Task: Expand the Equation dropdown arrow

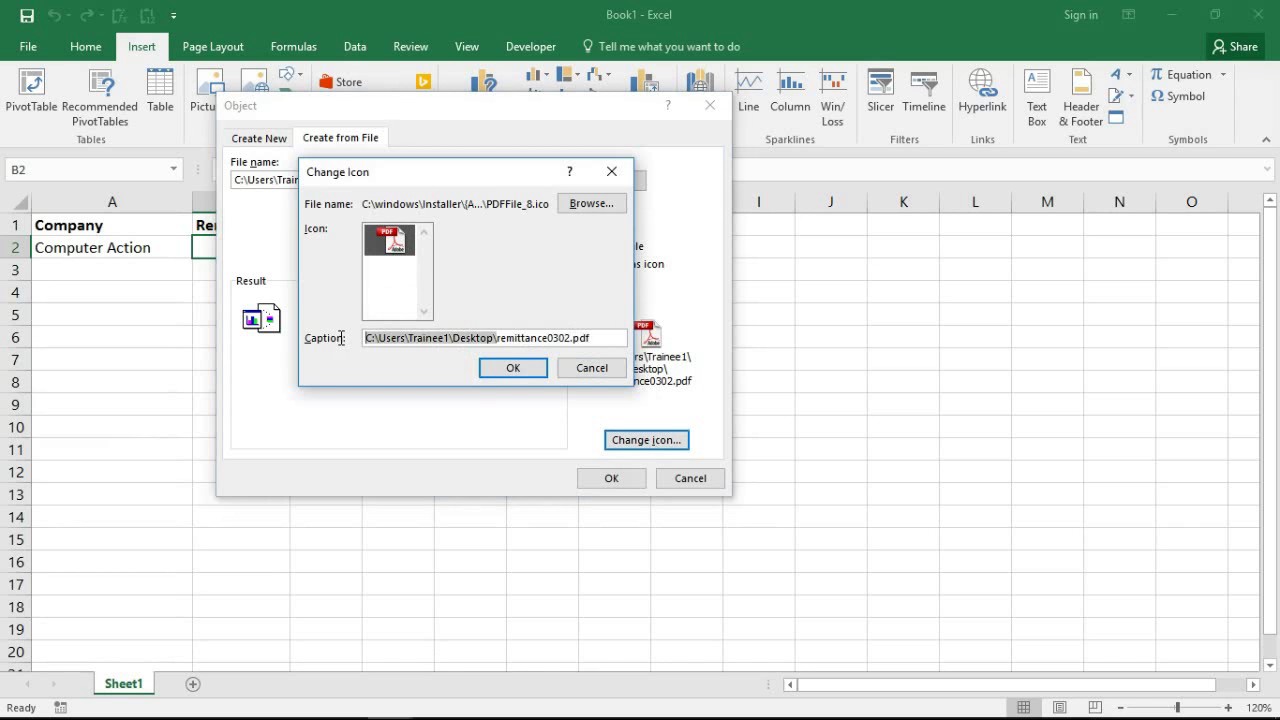Action: click(x=1222, y=75)
